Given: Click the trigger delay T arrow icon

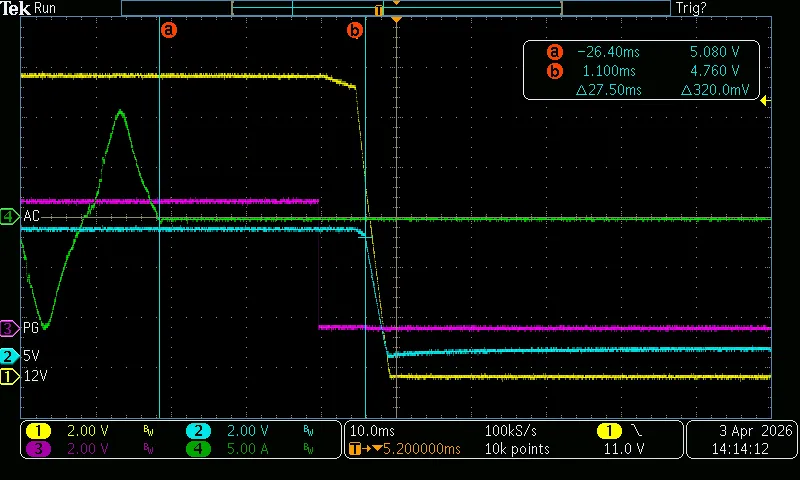Looking at the screenshot, I should tap(365, 449).
